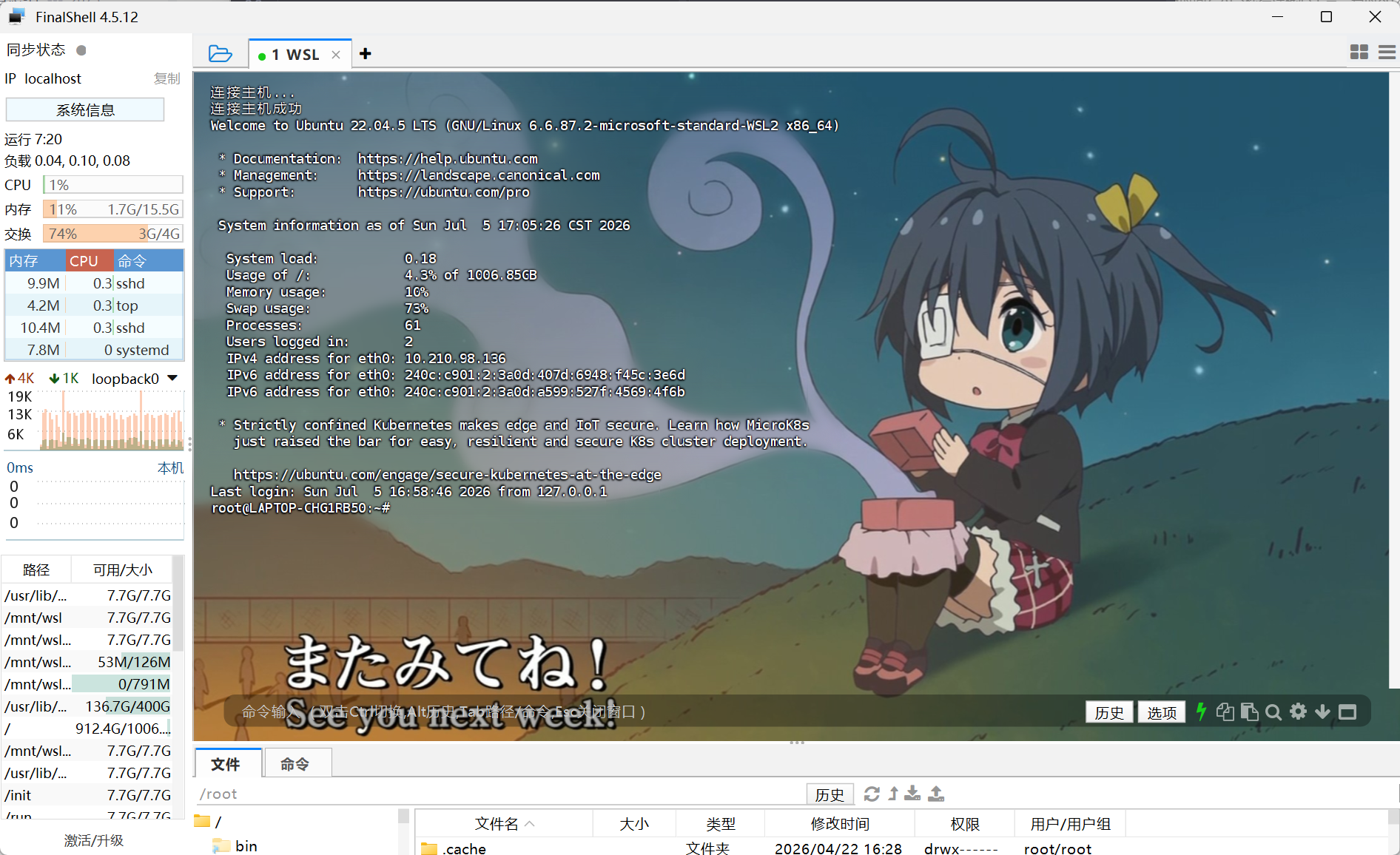Click the 本机 ping target label
Screen dimensions: 1400x855
(x=170, y=468)
